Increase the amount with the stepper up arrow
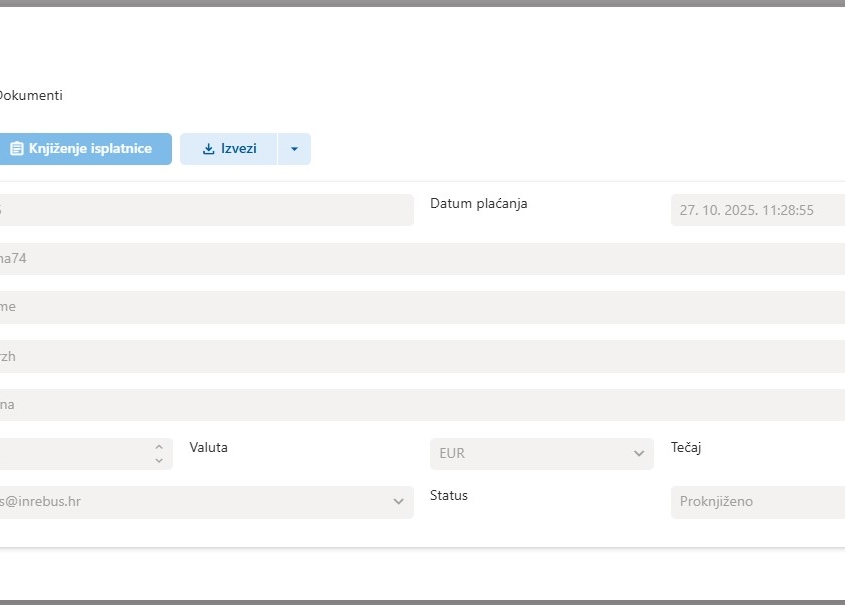The image size is (845, 605). coord(158,447)
